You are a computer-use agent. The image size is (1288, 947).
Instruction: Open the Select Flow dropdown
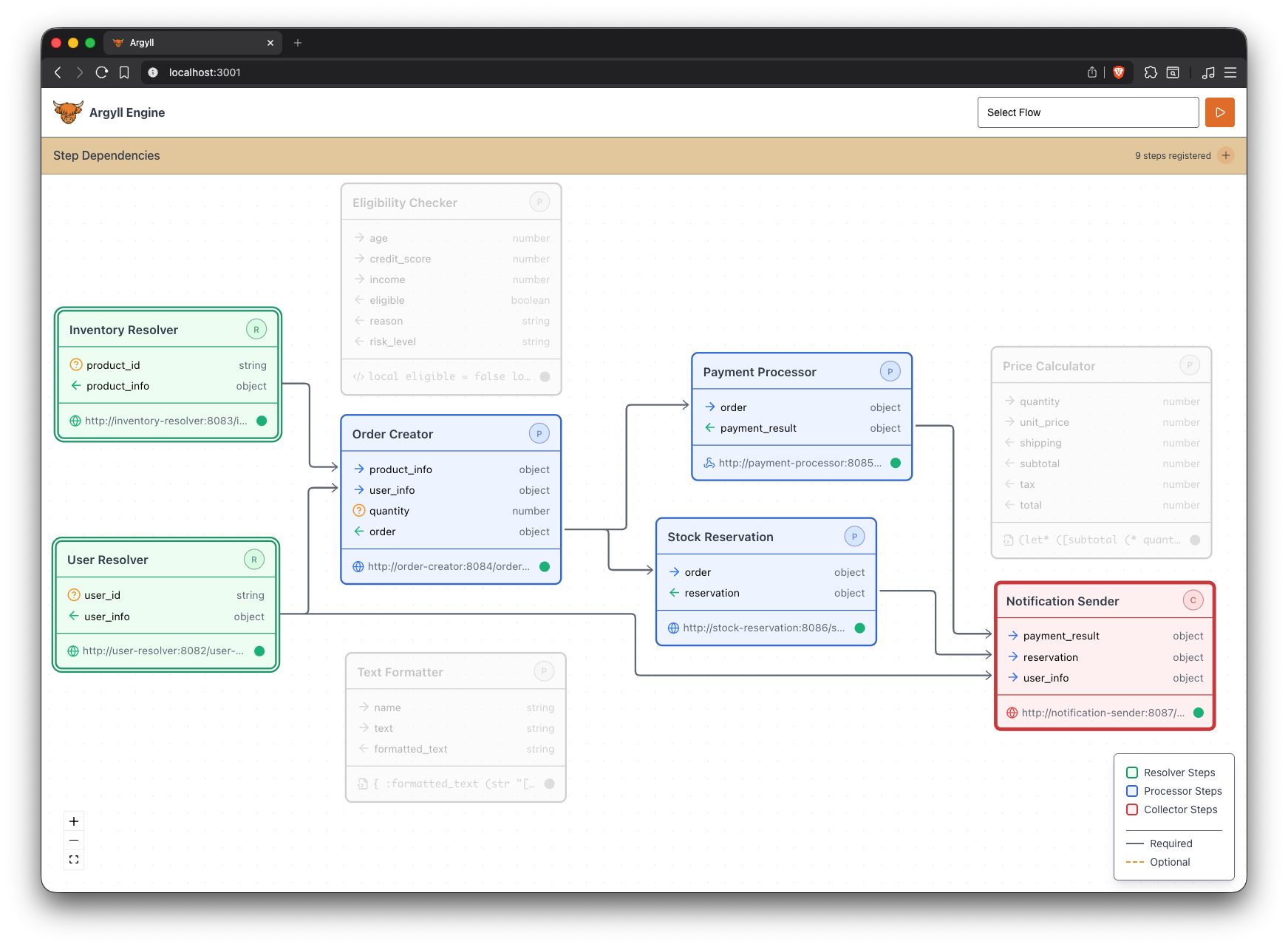click(1088, 112)
